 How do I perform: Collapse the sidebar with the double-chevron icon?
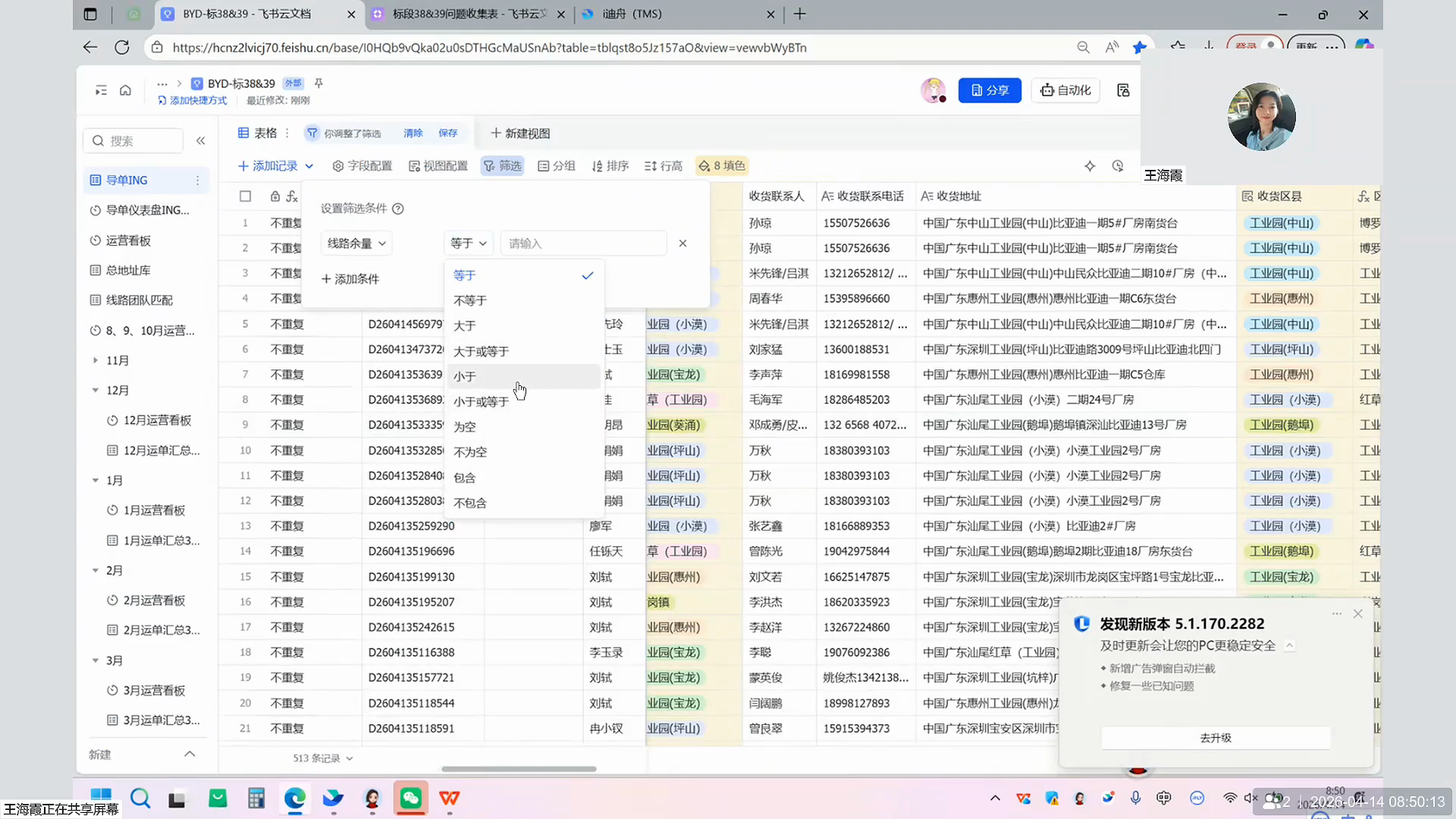201,140
